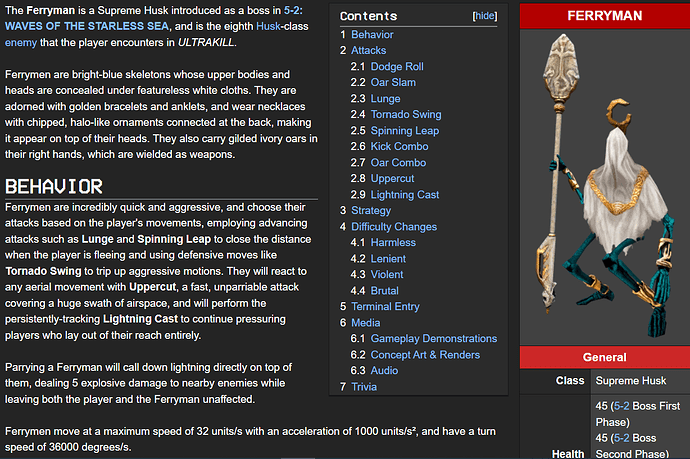The width and height of the screenshot is (690, 459).
Task: Go to Concept Art & Renders subsection
Action: [x=425, y=355]
